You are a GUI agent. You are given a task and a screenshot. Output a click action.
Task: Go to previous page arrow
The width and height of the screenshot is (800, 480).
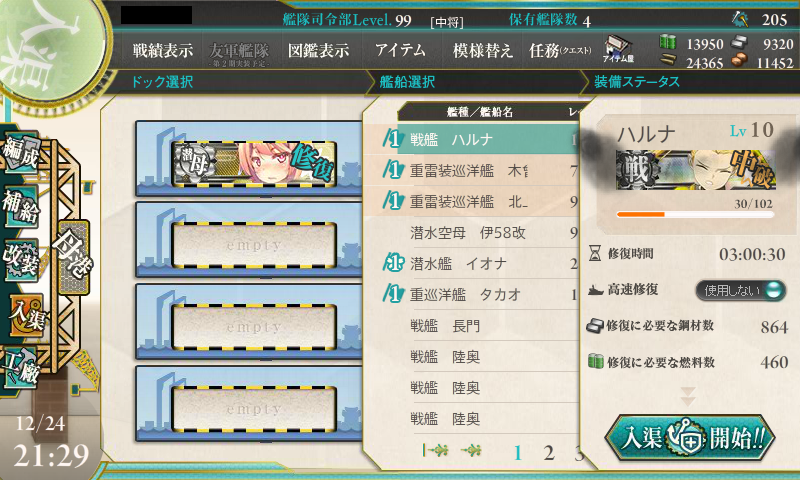pyautogui.click(x=471, y=450)
